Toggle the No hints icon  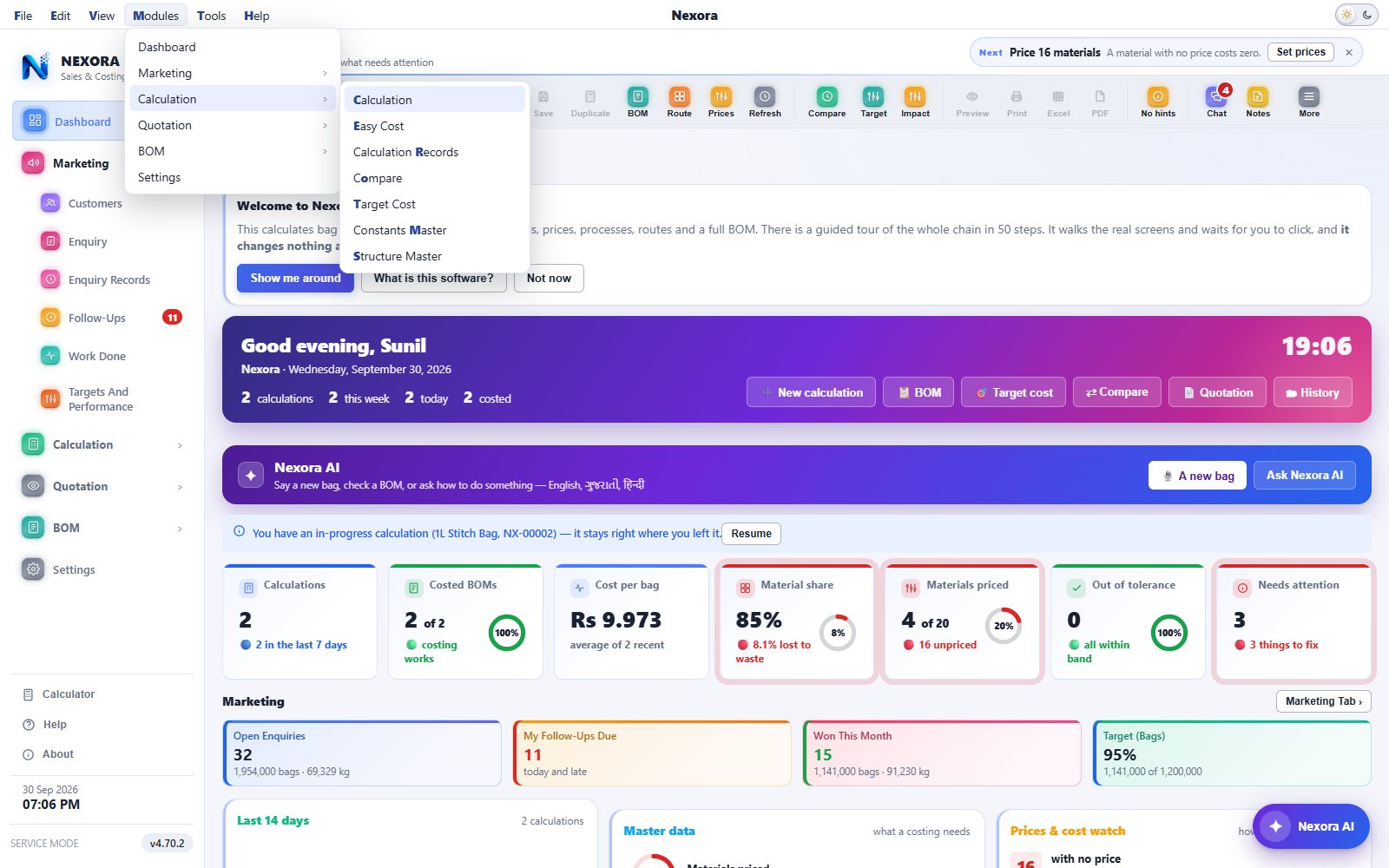pos(1158,102)
